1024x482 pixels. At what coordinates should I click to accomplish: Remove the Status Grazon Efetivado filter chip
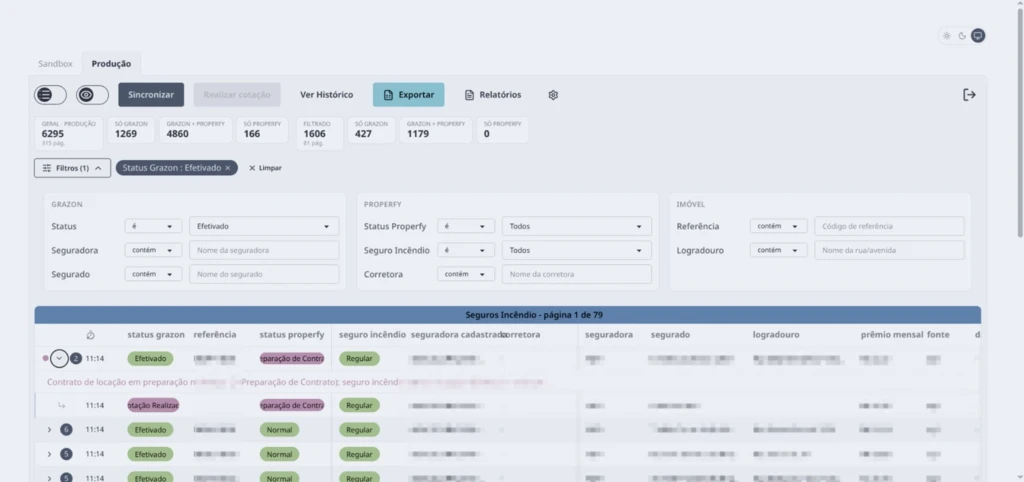click(x=227, y=168)
